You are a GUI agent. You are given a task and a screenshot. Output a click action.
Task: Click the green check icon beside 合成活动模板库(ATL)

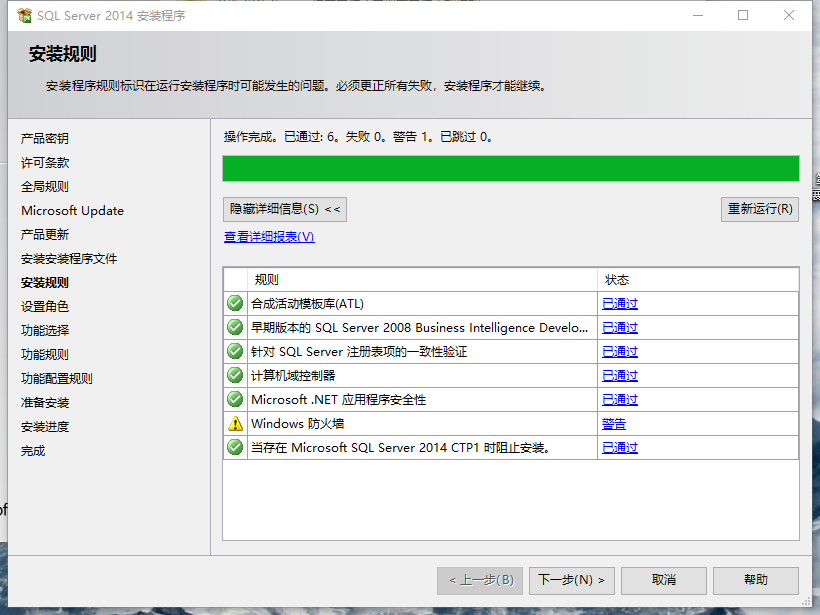coord(235,303)
